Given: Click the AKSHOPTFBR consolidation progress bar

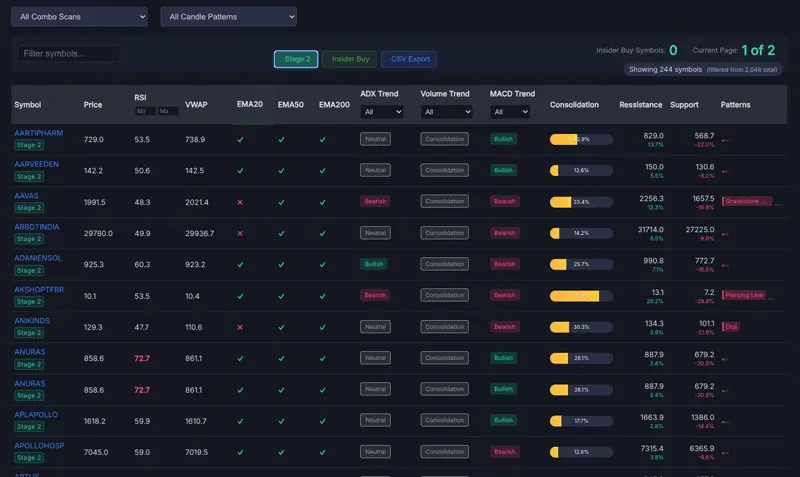Looking at the screenshot, I should [x=581, y=296].
